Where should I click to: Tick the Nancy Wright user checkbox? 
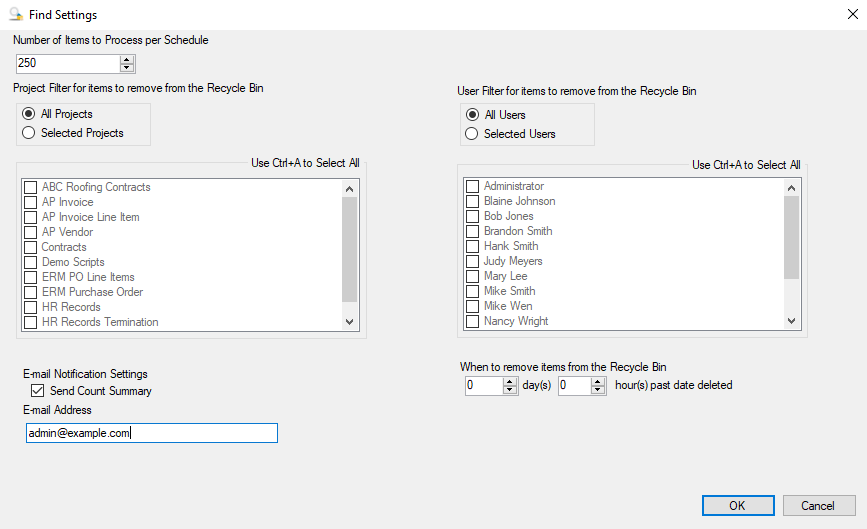(x=473, y=322)
